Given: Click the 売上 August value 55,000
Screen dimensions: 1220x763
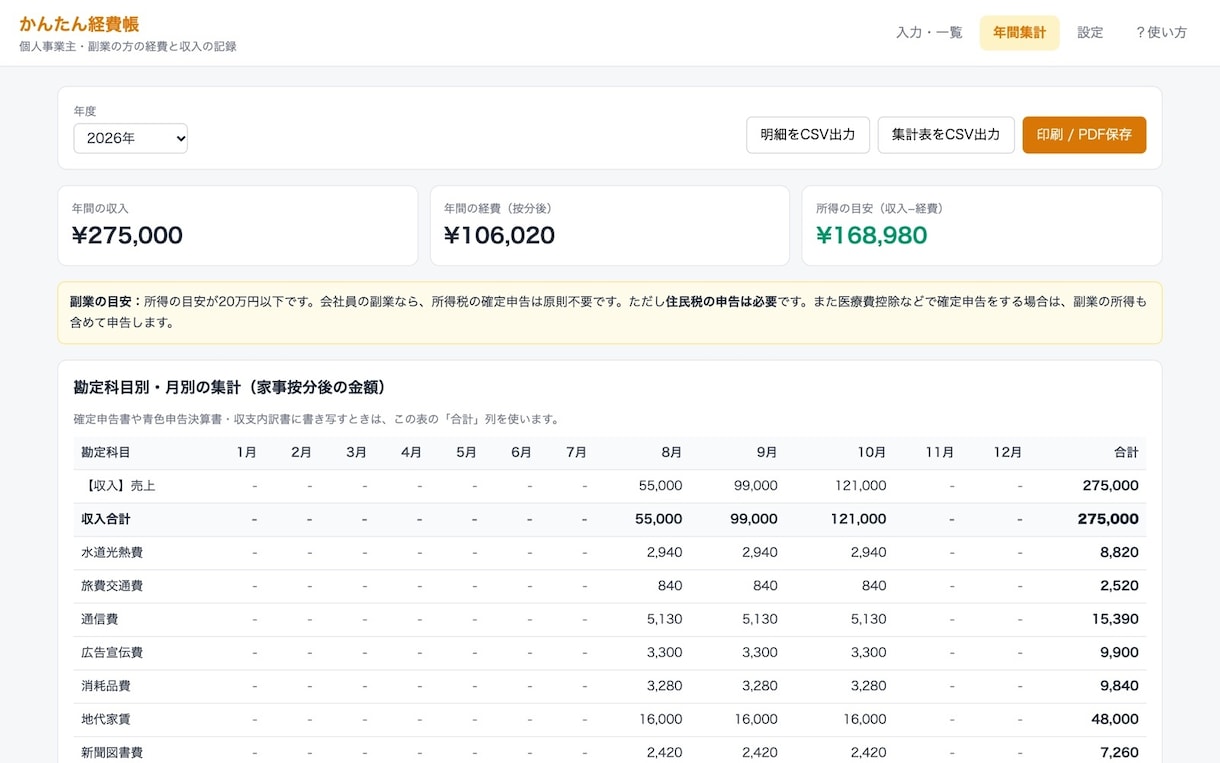Looking at the screenshot, I should coord(660,486).
